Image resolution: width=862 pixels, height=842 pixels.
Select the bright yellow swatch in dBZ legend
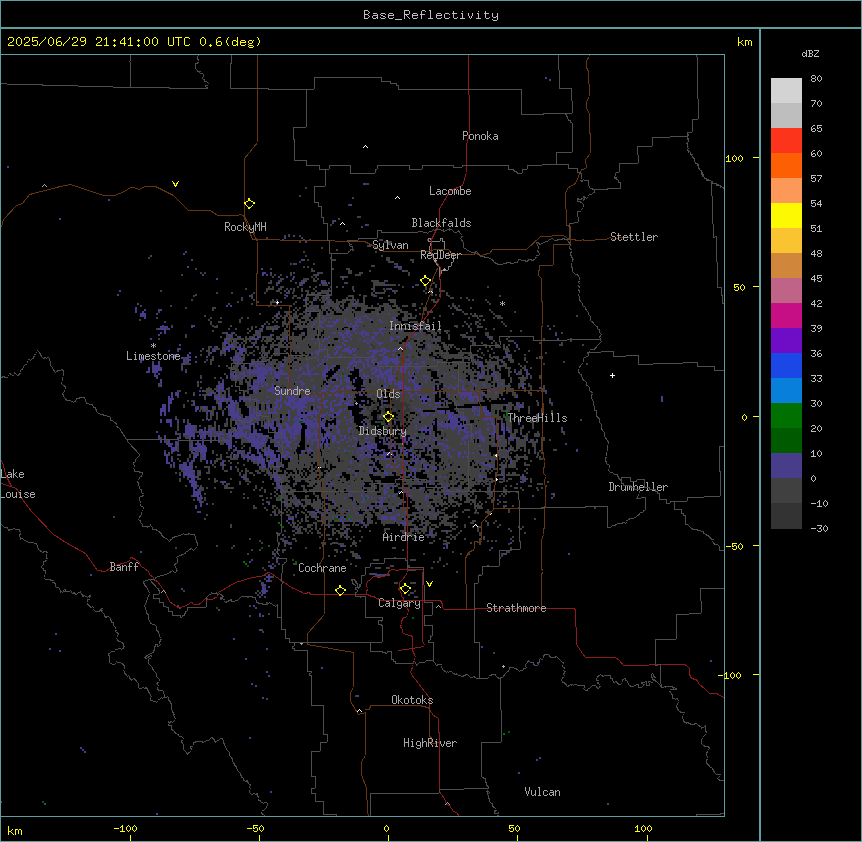[786, 215]
